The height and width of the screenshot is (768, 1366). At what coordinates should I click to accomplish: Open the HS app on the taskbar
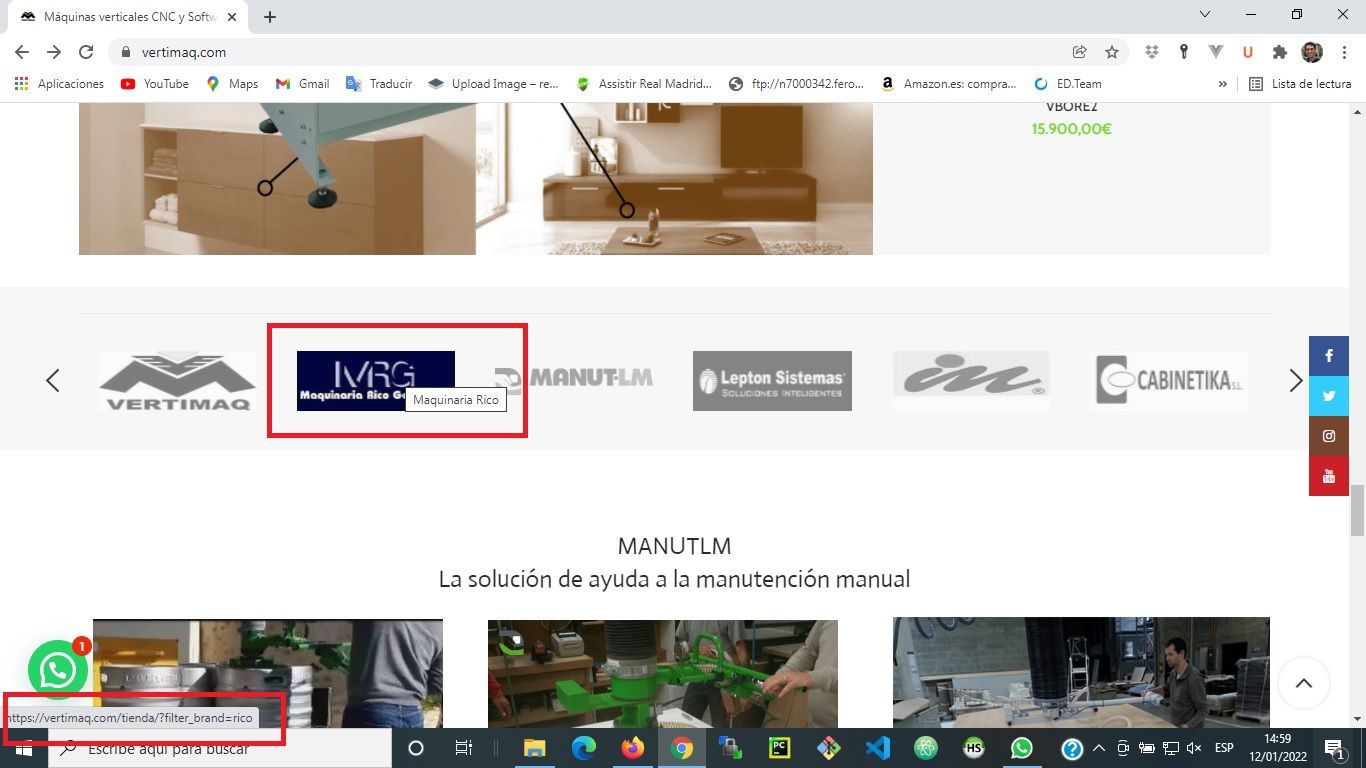point(974,748)
